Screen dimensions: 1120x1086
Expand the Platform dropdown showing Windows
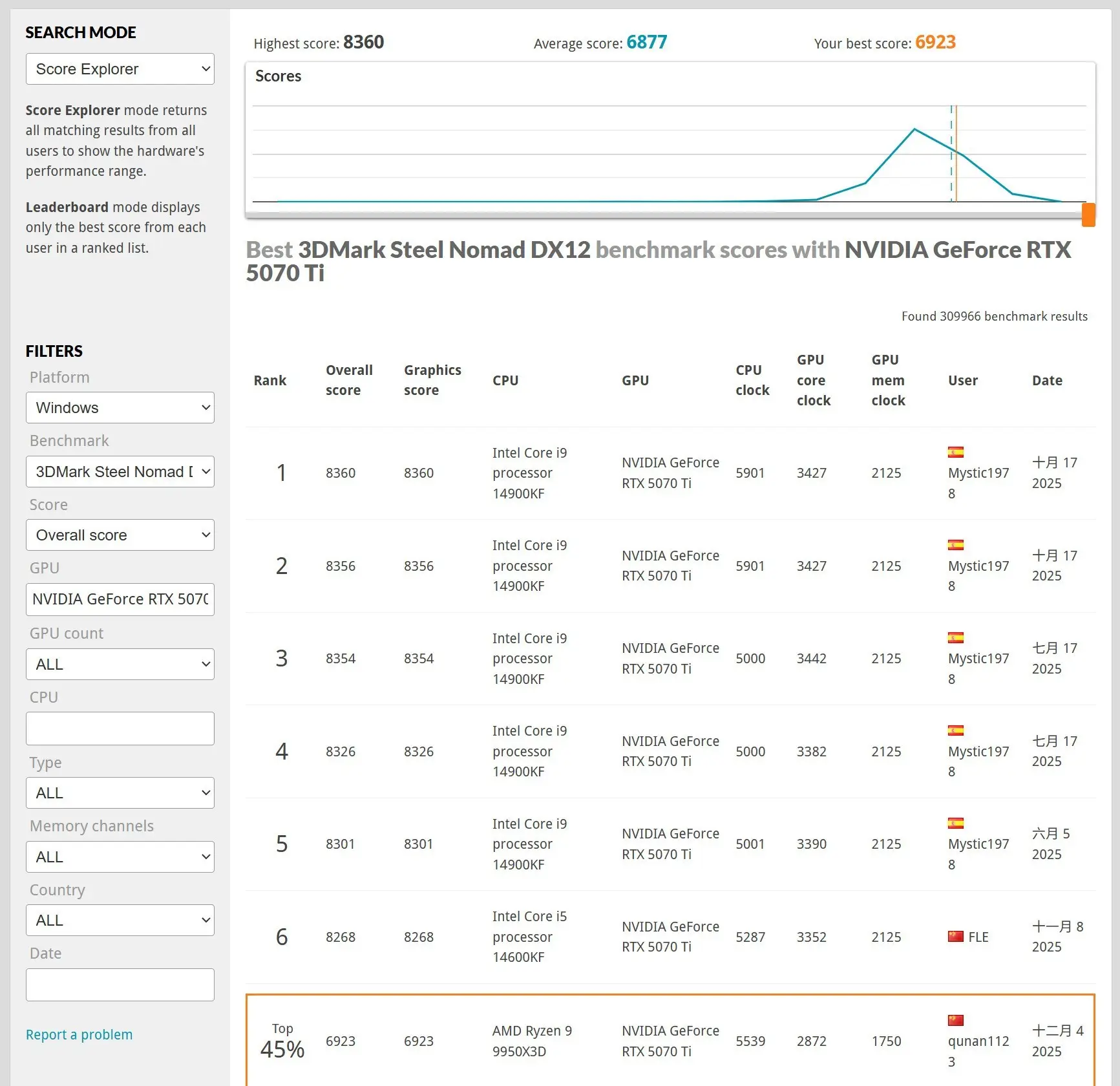coord(120,408)
